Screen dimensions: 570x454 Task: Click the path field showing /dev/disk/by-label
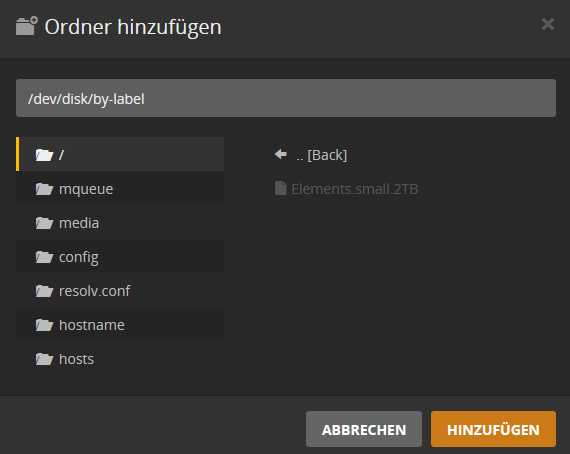[x=286, y=98]
